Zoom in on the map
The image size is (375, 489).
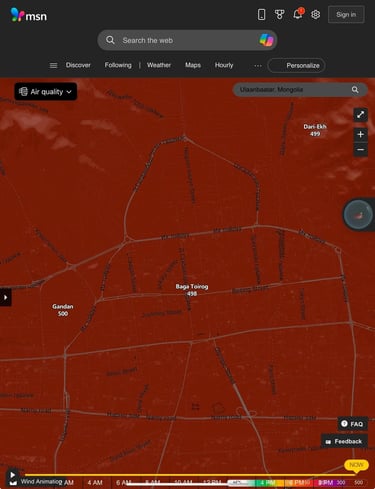coord(360,134)
